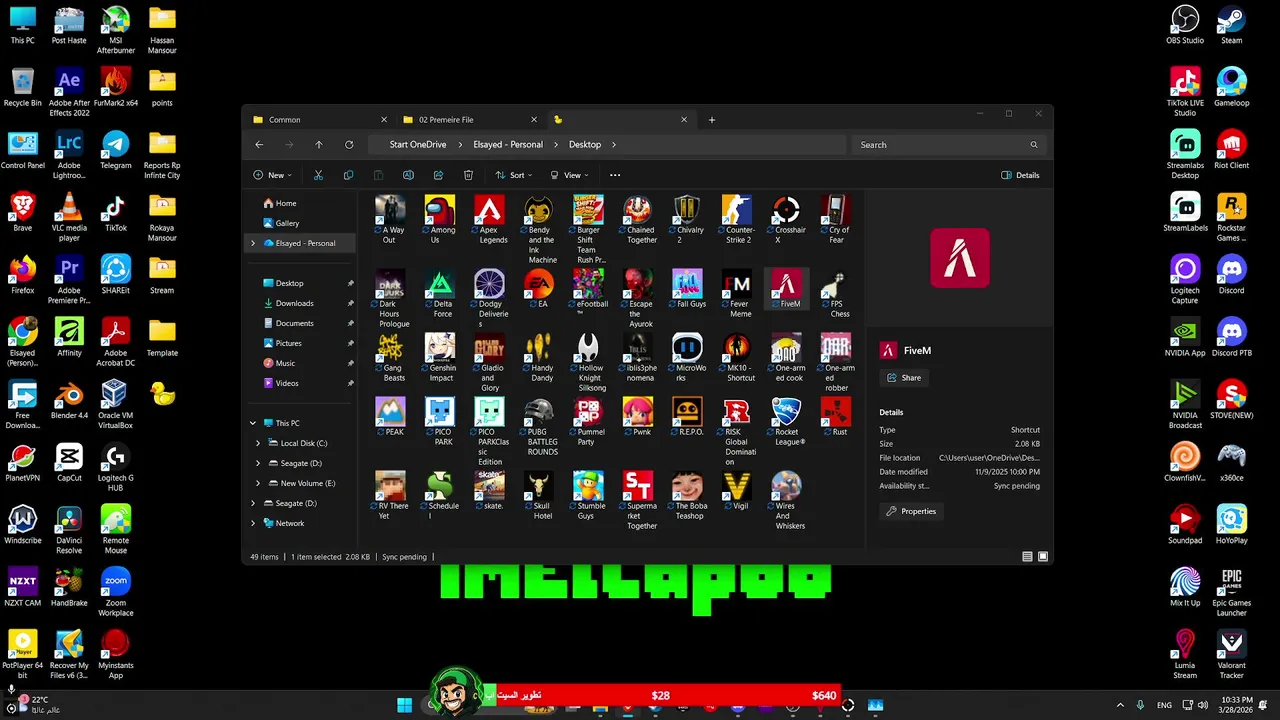Open Adobe Premiere Pro desktop shortcut

coord(69,281)
